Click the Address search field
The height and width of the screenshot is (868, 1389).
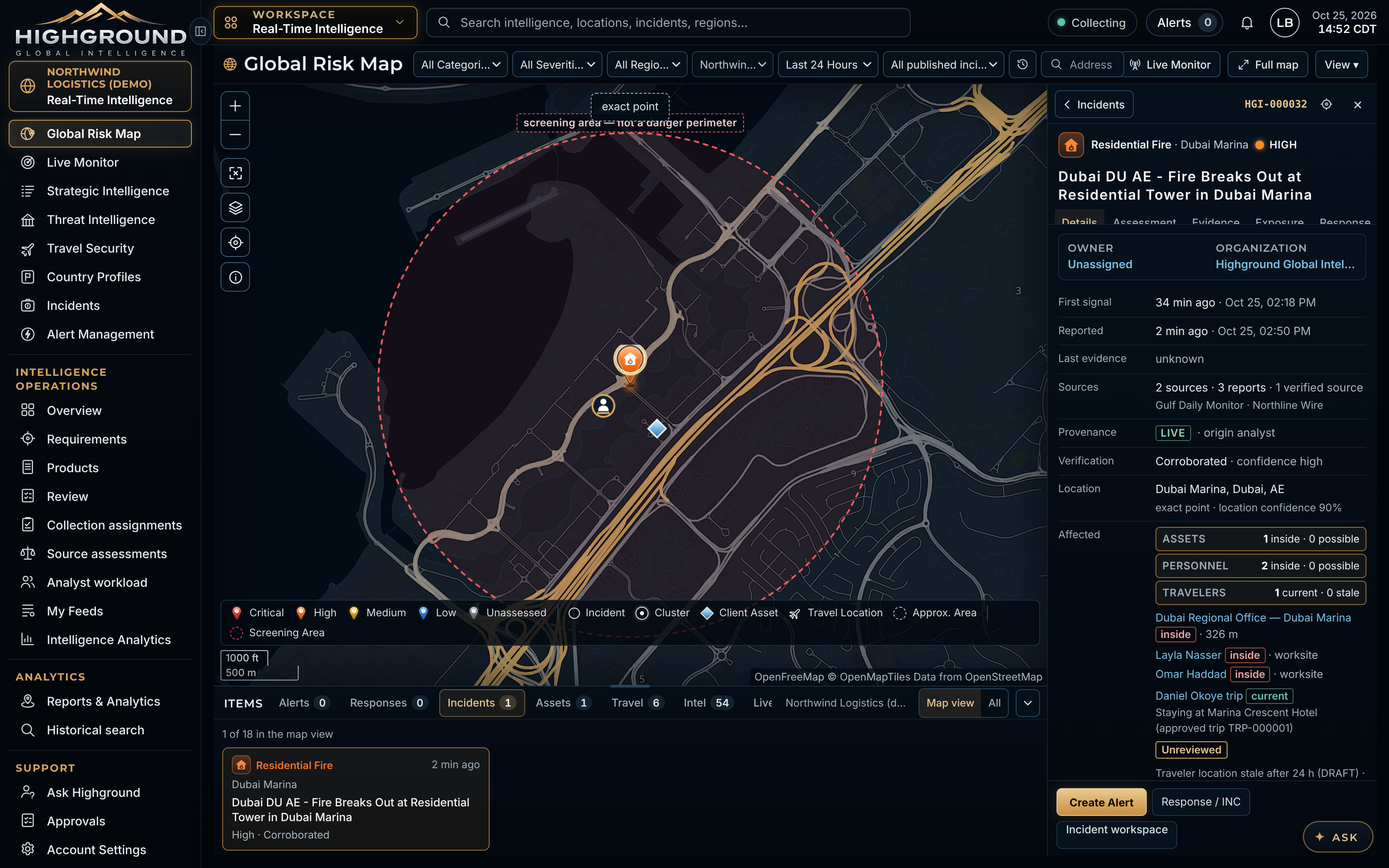click(x=1083, y=64)
